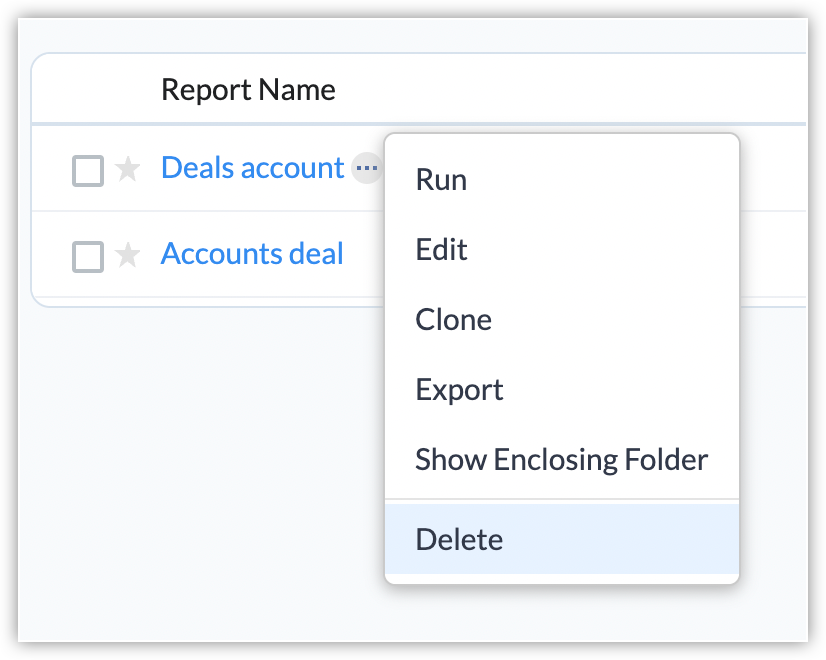826x660 pixels.
Task: Click Export in the context menu
Action: (x=459, y=390)
